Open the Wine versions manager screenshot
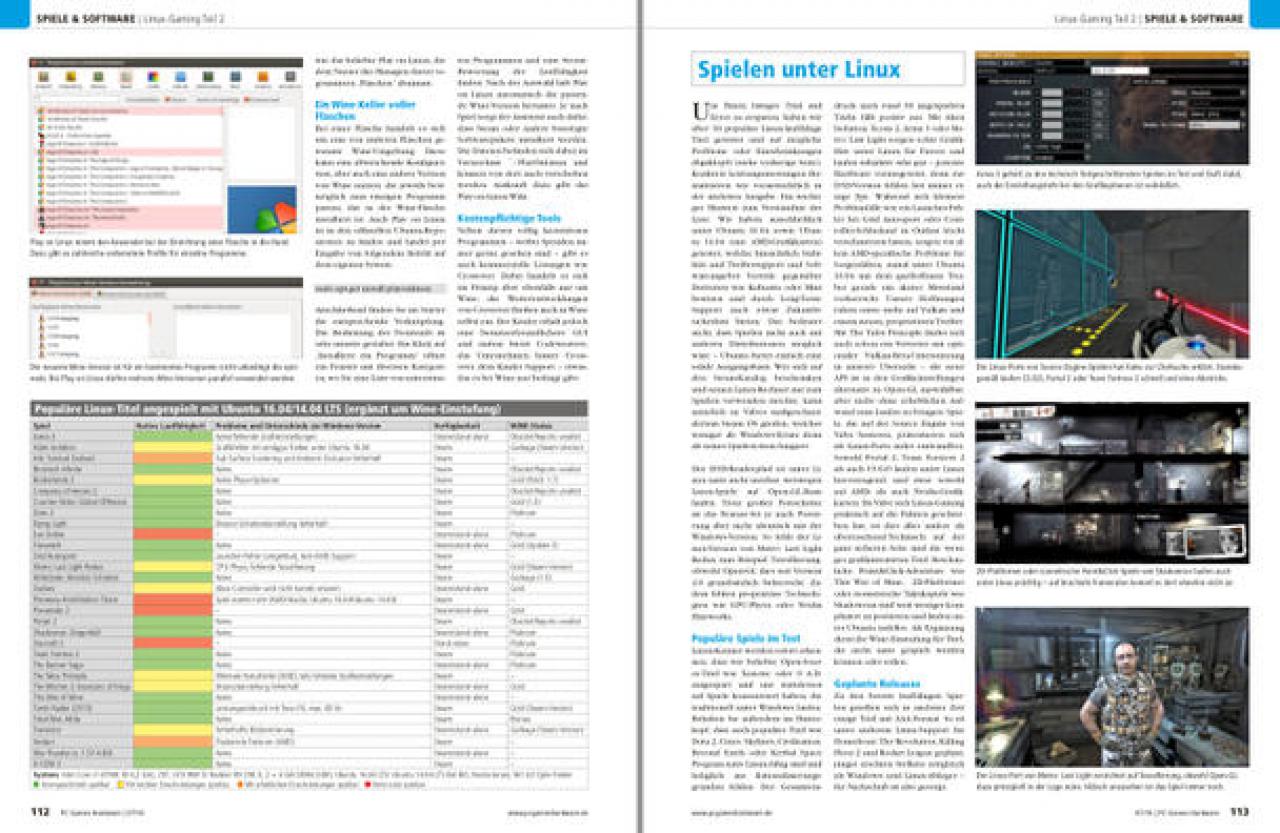Viewport: 1280px width, 833px height. 165,317
